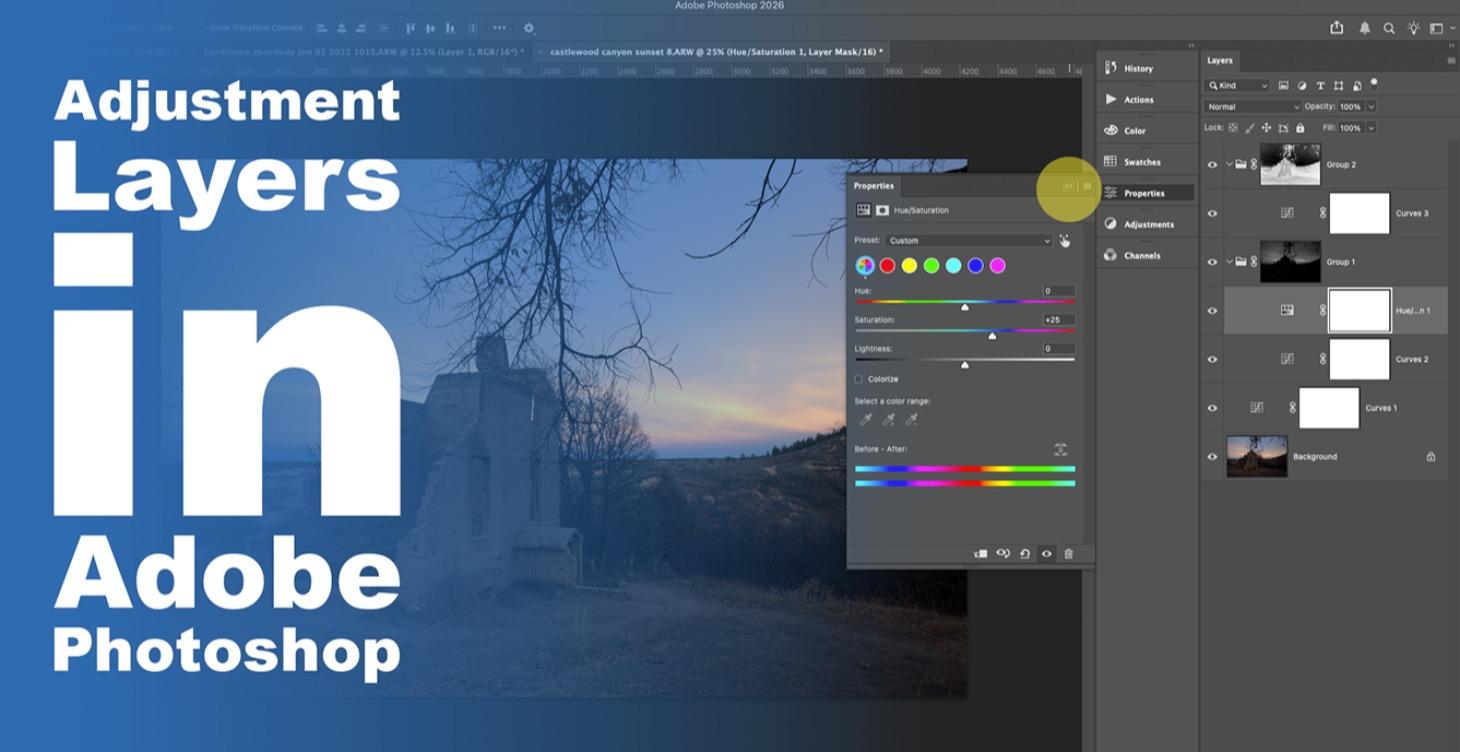Screen dimensions: 1460x752
Task: Click the Share icon in the top bar
Action: pos(1337,28)
